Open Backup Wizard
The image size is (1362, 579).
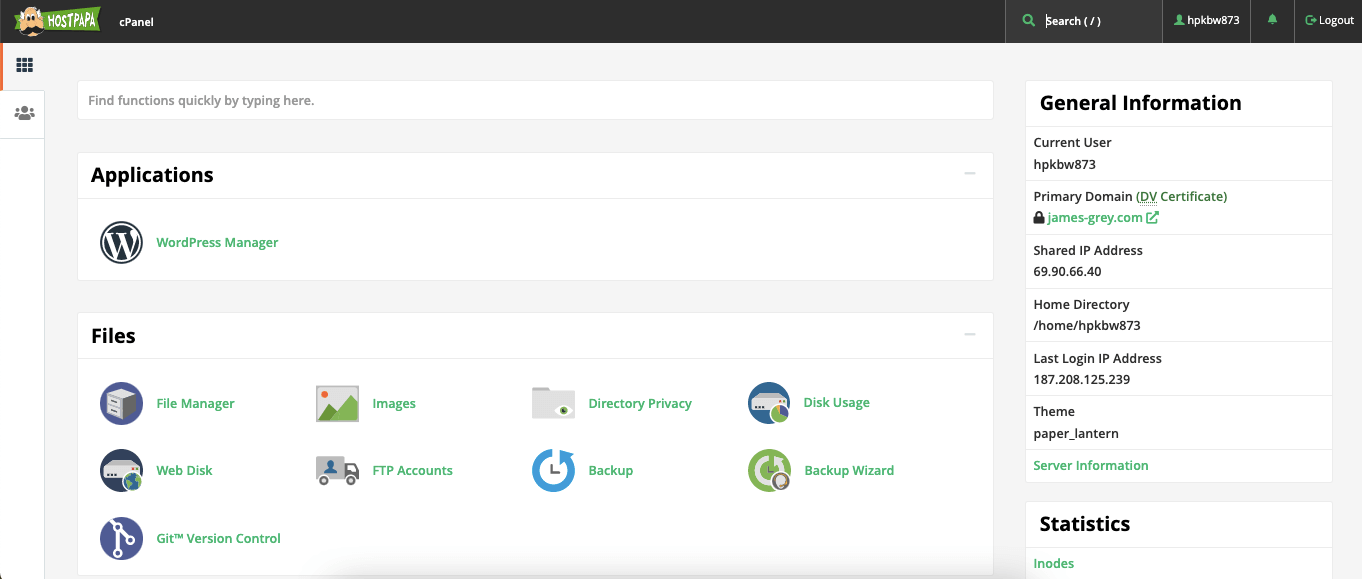(x=768, y=470)
